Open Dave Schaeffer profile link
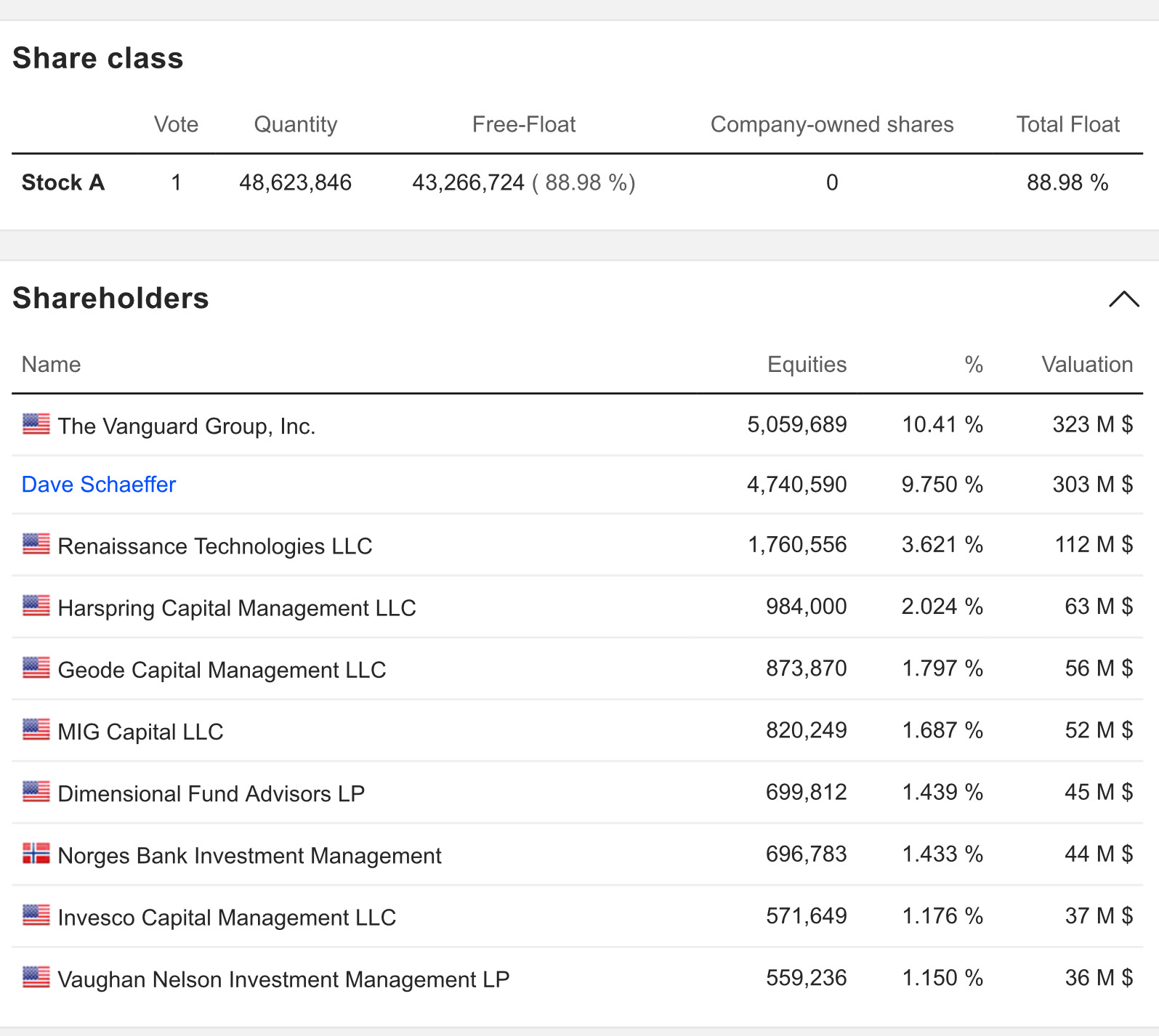The height and width of the screenshot is (1036, 1159). point(99,485)
